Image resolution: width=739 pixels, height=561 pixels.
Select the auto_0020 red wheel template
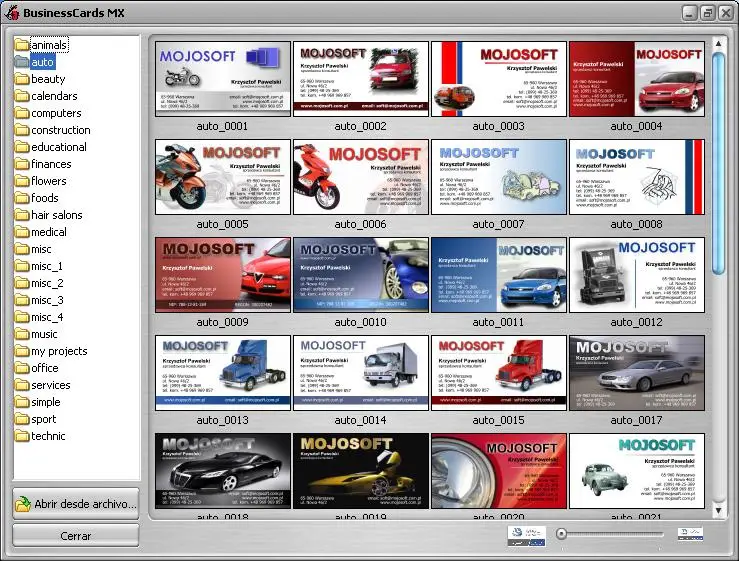pyautogui.click(x=499, y=471)
